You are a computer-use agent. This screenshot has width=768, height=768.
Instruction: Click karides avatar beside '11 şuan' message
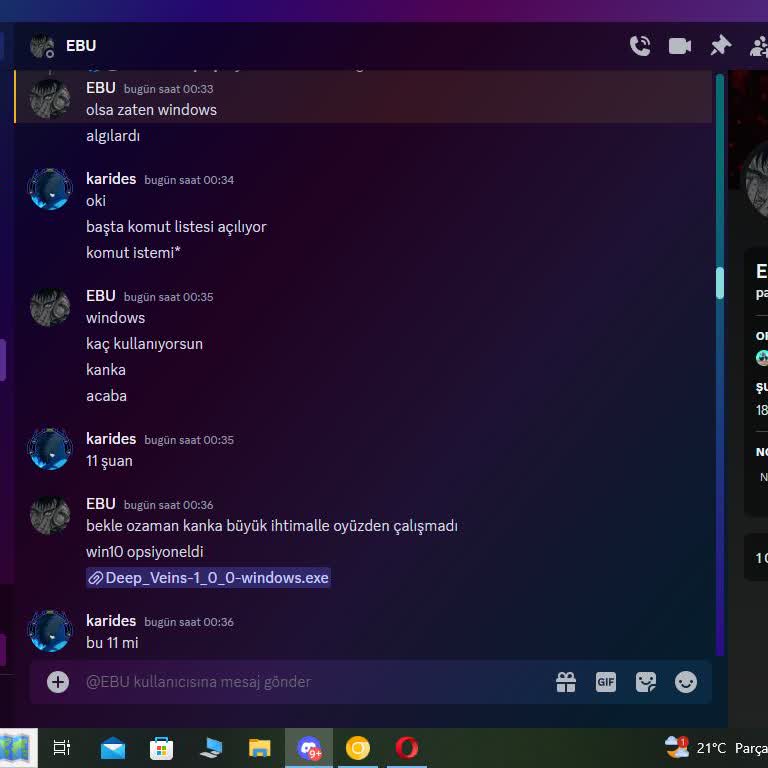click(50, 449)
